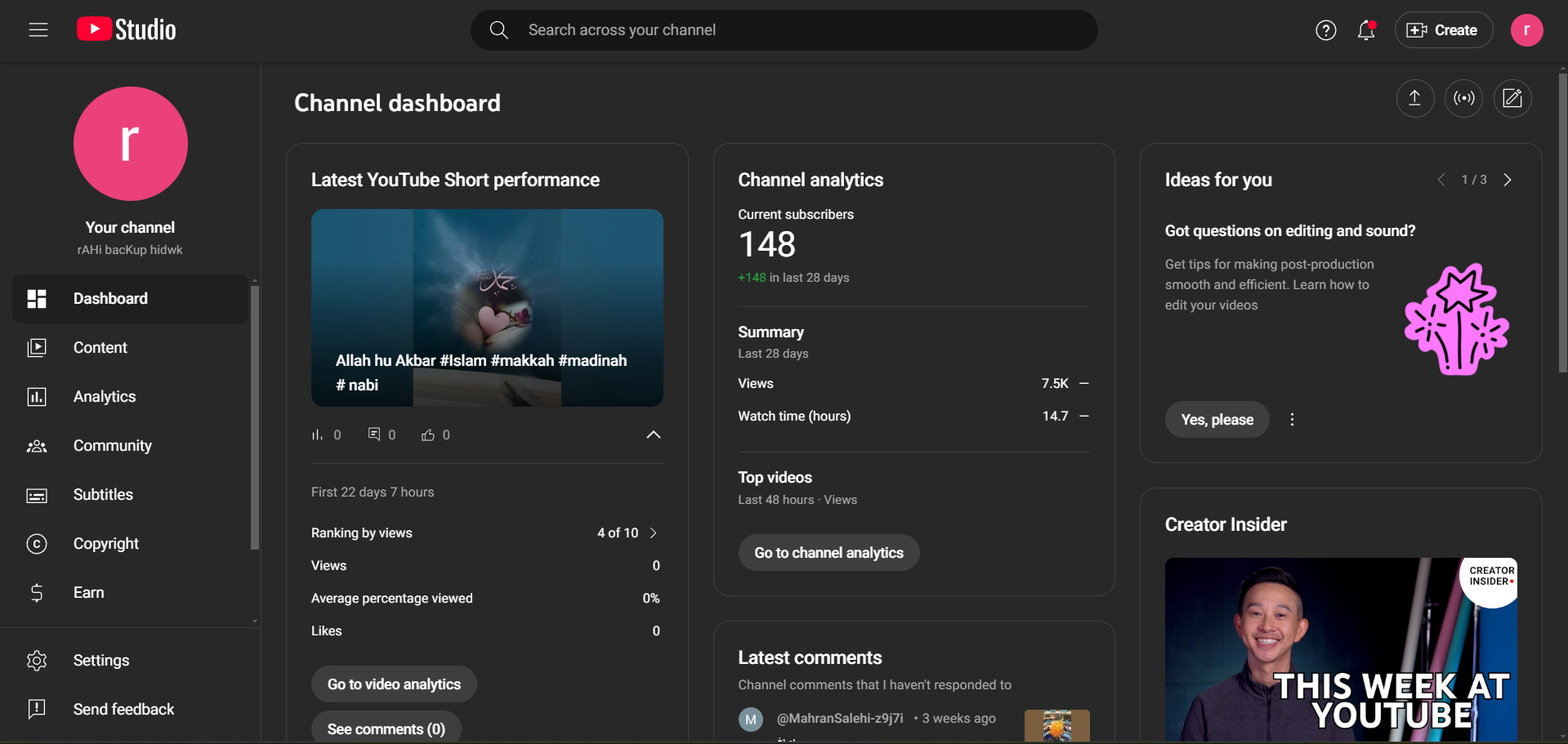Open Send feedback from the sidebar

[x=131, y=709]
